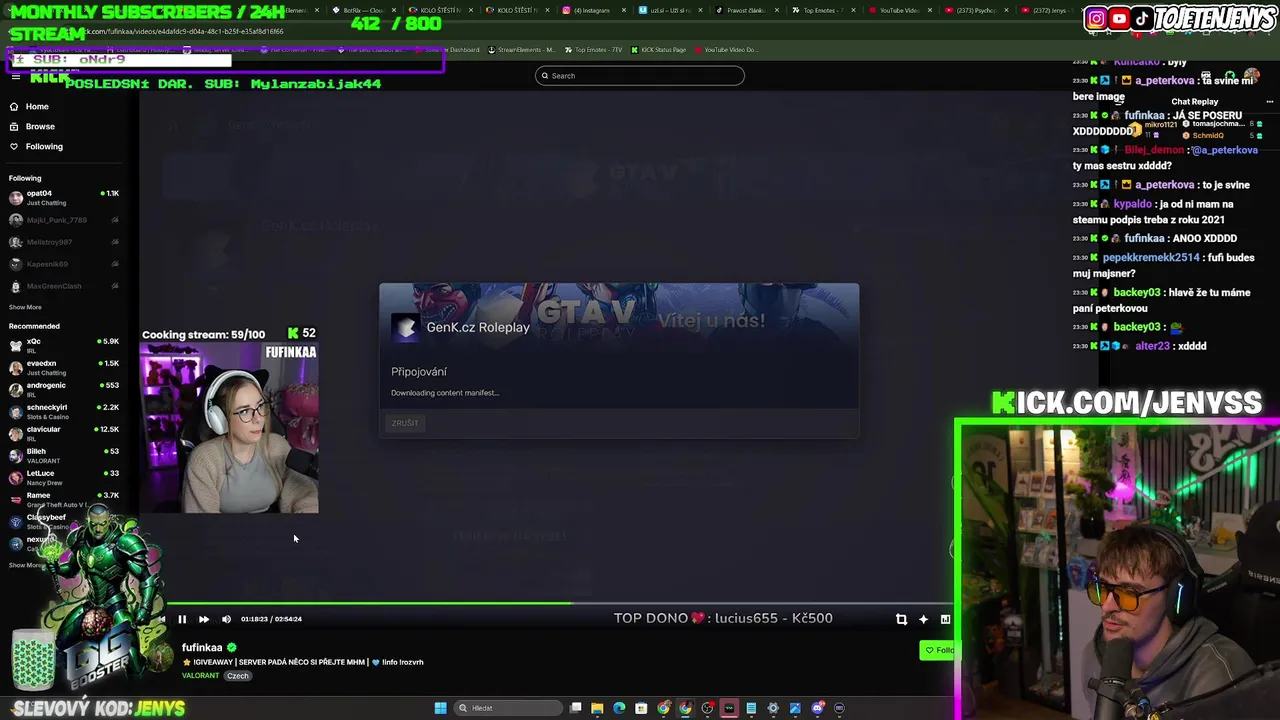Mute the video player volume

click(x=226, y=619)
